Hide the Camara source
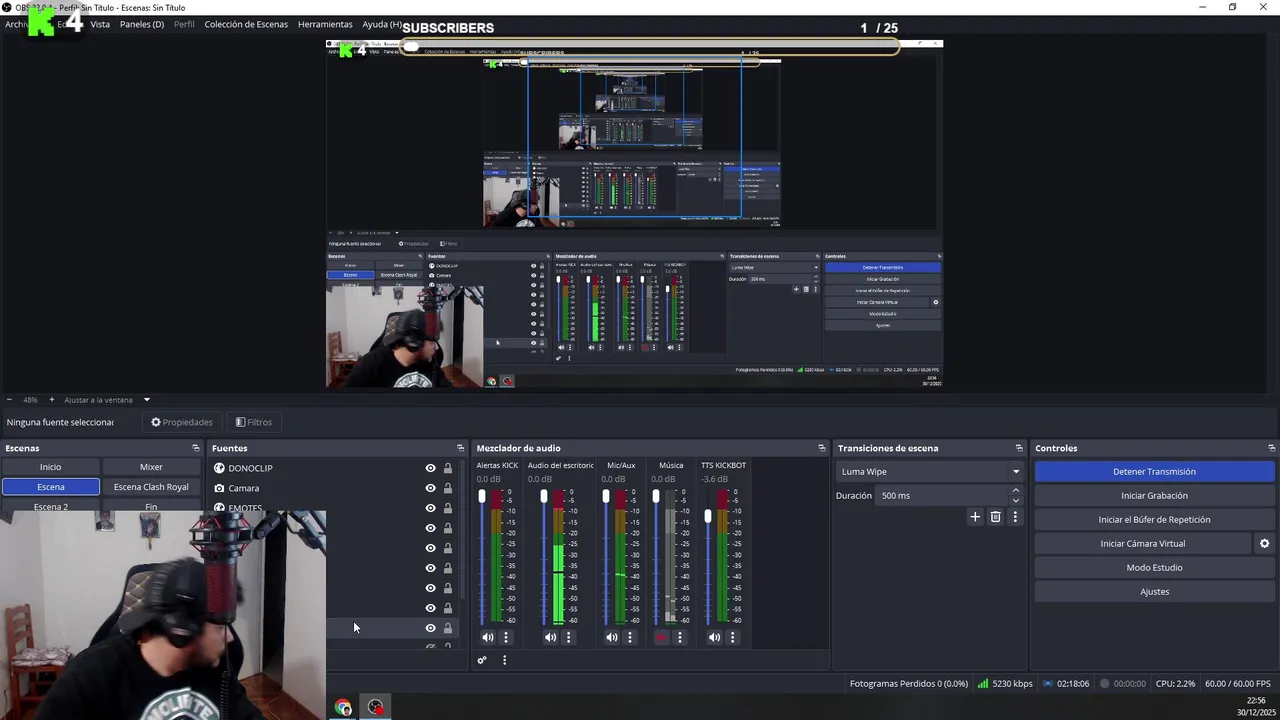Viewport: 1280px width, 720px height. (x=430, y=488)
